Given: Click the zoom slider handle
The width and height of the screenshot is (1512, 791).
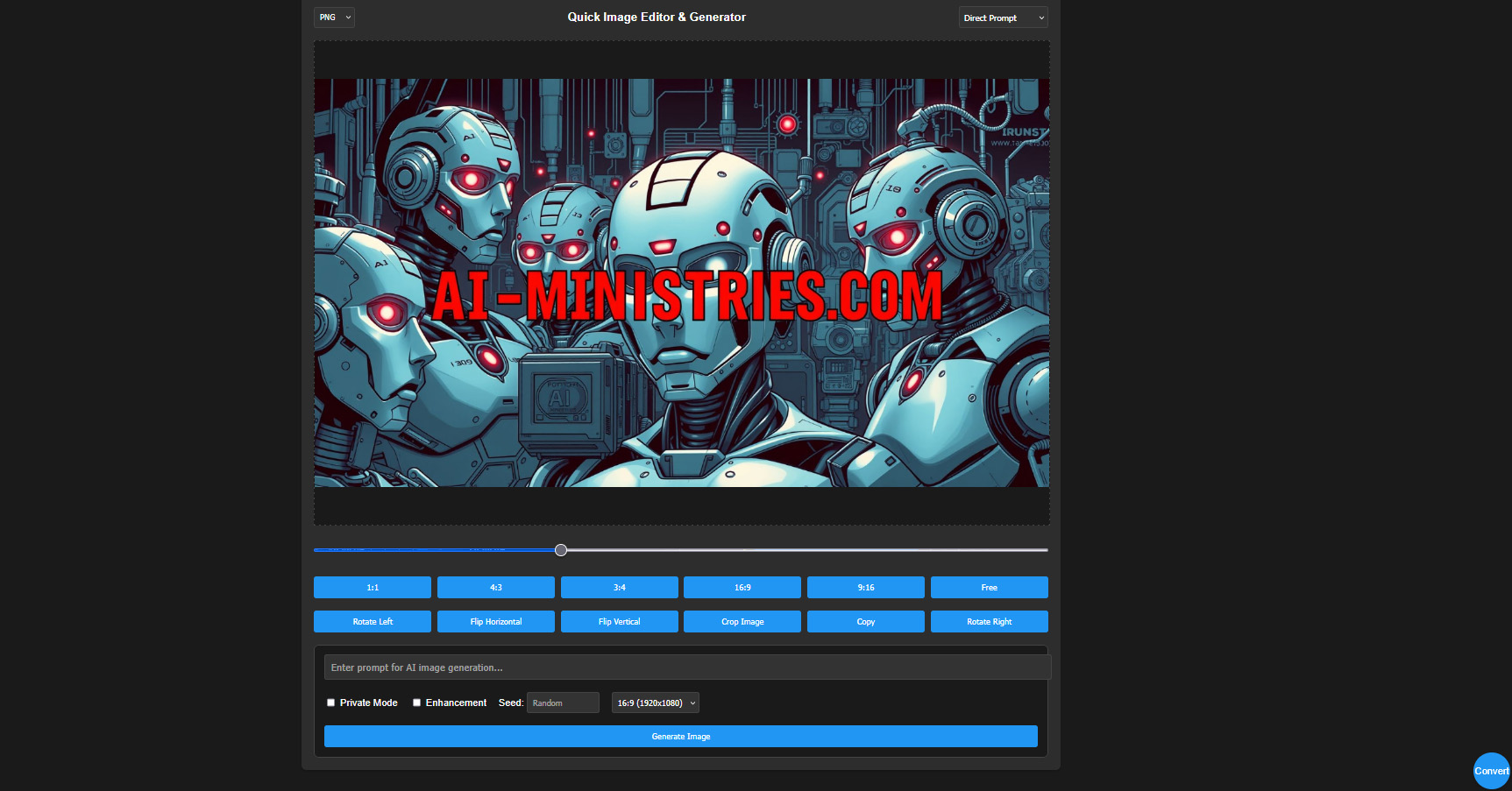Looking at the screenshot, I should pyautogui.click(x=561, y=550).
